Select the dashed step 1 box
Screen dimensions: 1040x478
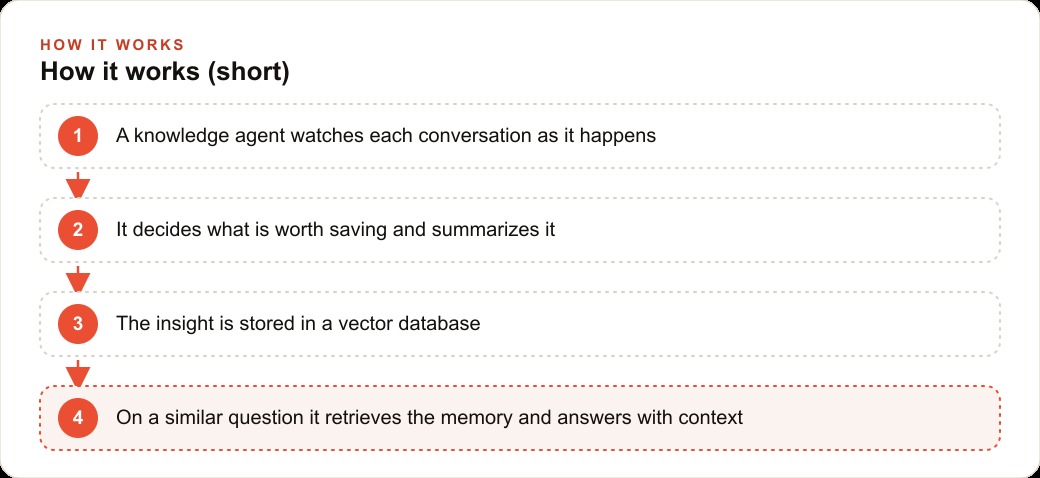520,136
